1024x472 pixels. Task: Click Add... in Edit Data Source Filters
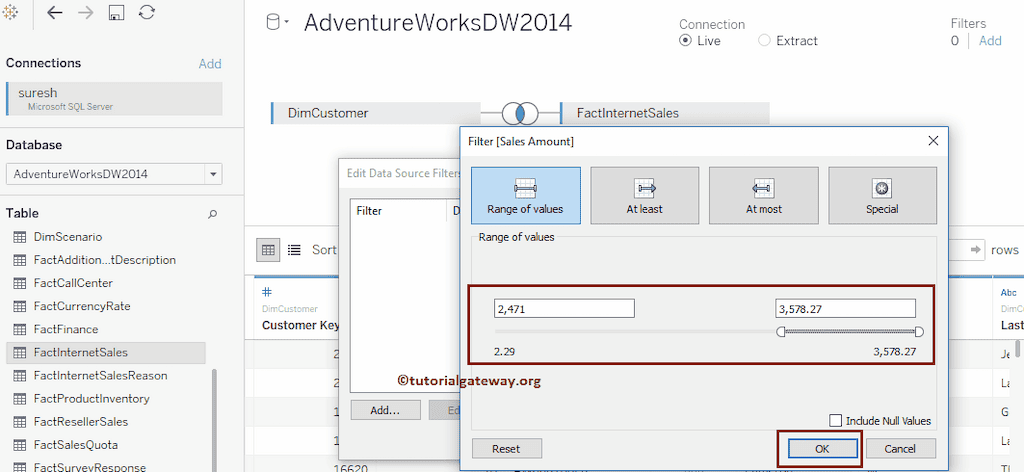[385, 410]
